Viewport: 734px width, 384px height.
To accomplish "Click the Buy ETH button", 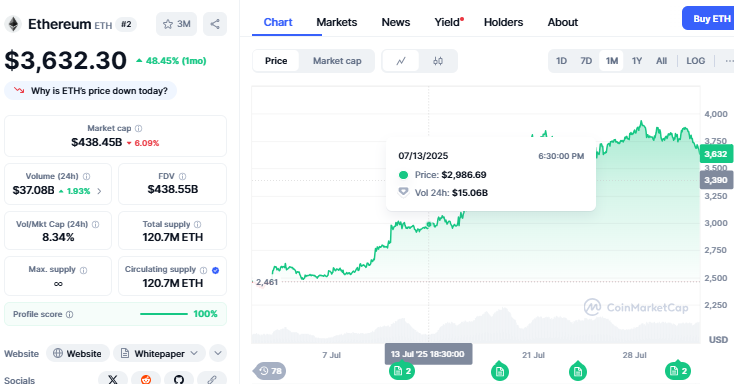I will point(709,19).
